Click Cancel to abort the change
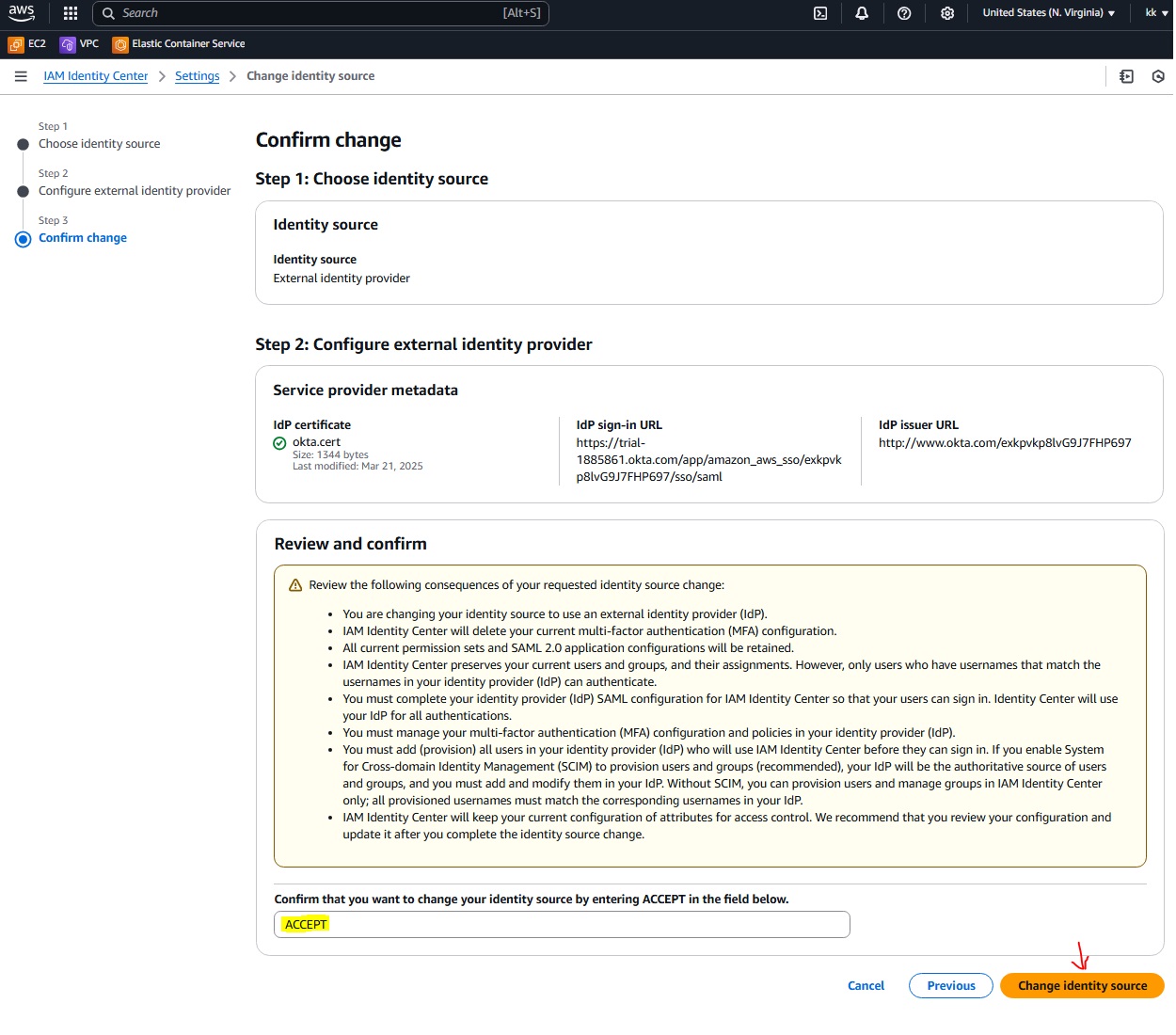The height and width of the screenshot is (1035, 1176). [866, 986]
